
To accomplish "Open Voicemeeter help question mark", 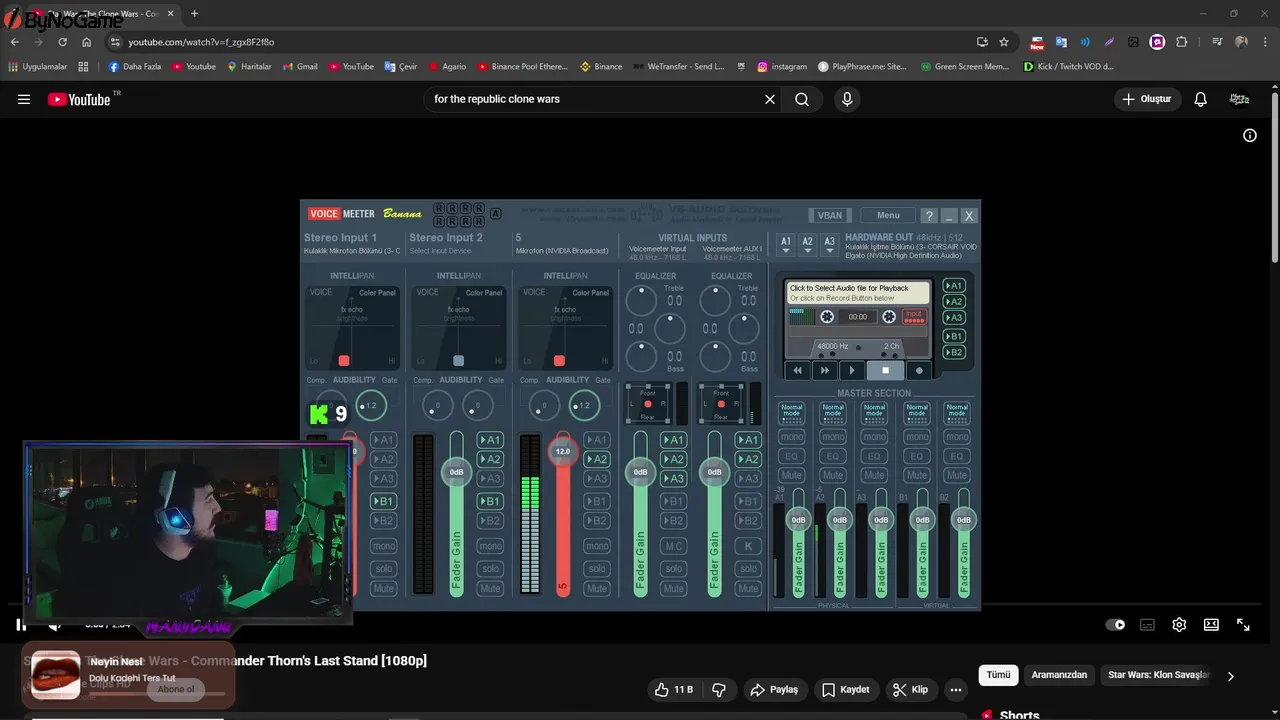I will coord(929,215).
